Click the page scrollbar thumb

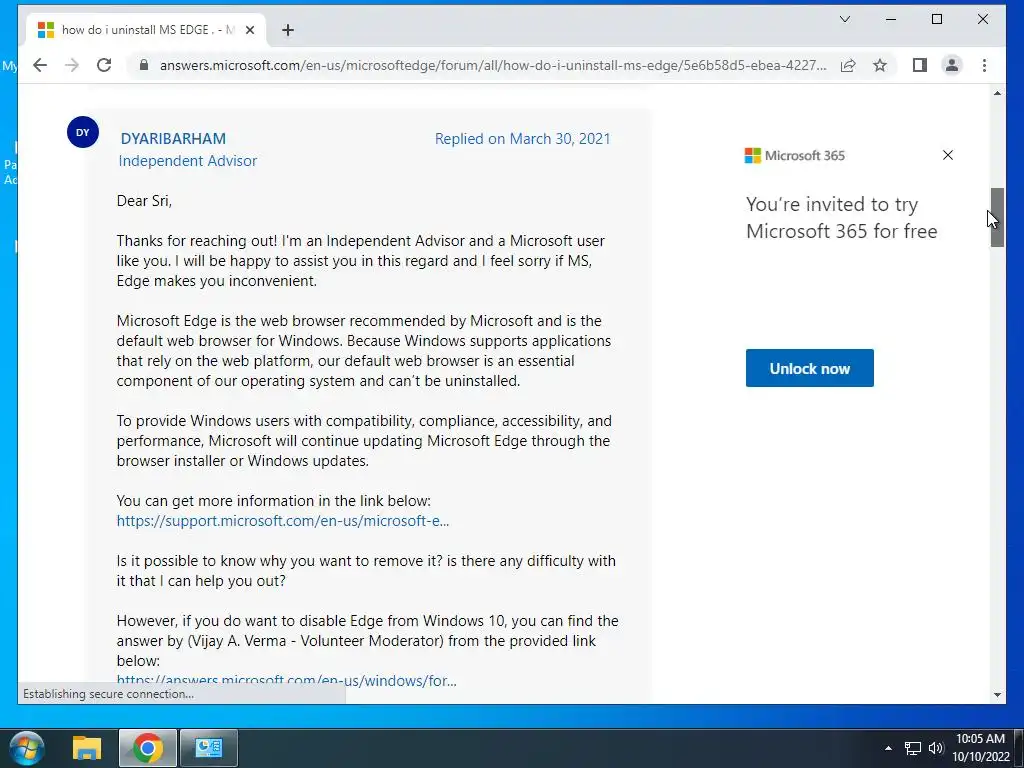(x=997, y=217)
